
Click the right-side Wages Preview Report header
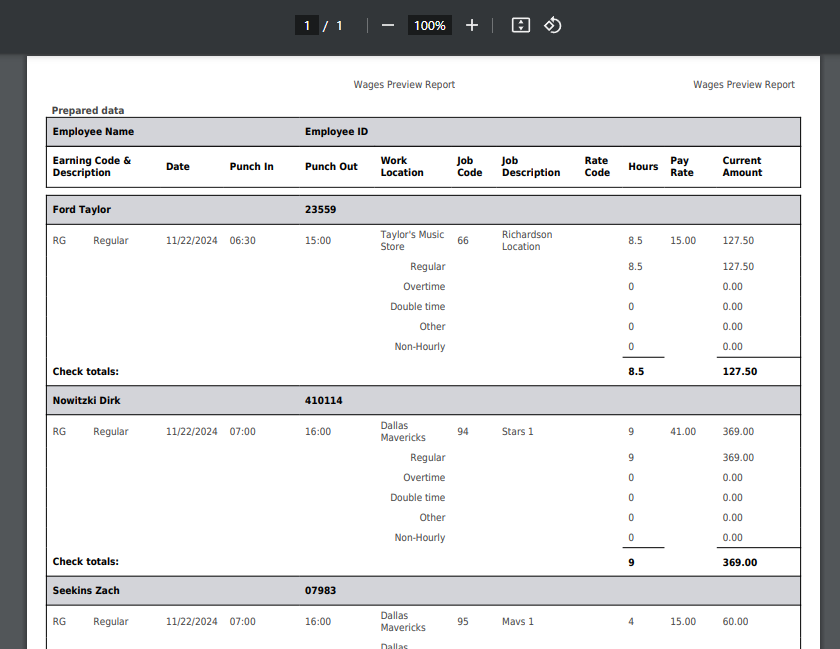coord(744,85)
